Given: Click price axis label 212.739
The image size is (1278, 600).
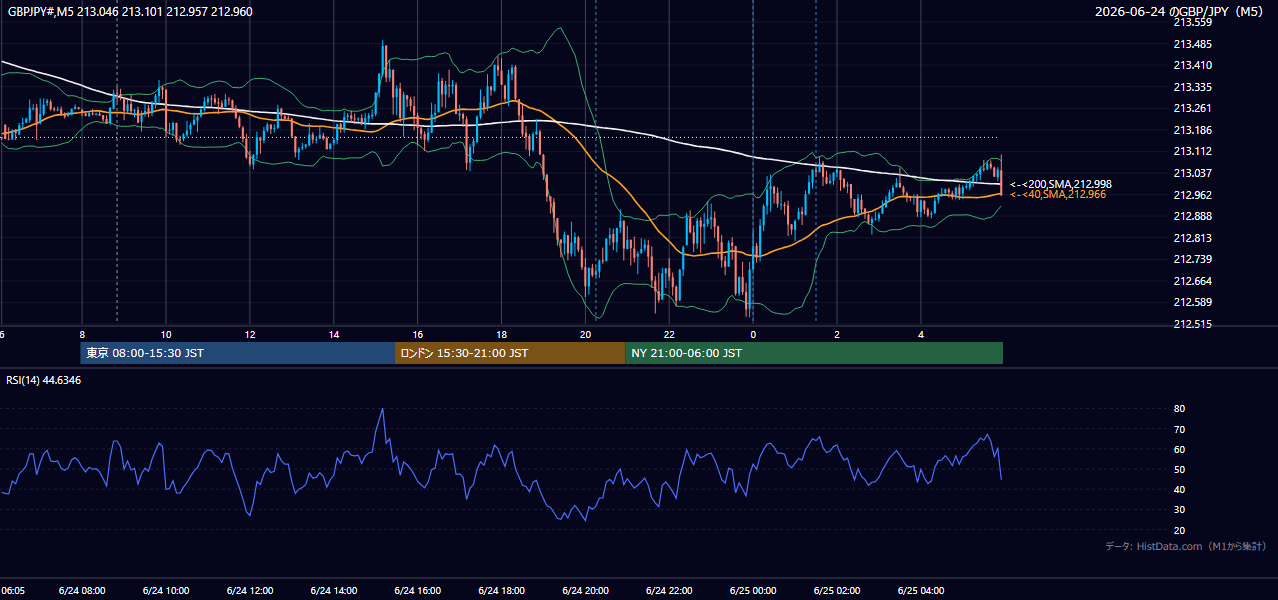Looking at the screenshot, I should coord(1192,259).
